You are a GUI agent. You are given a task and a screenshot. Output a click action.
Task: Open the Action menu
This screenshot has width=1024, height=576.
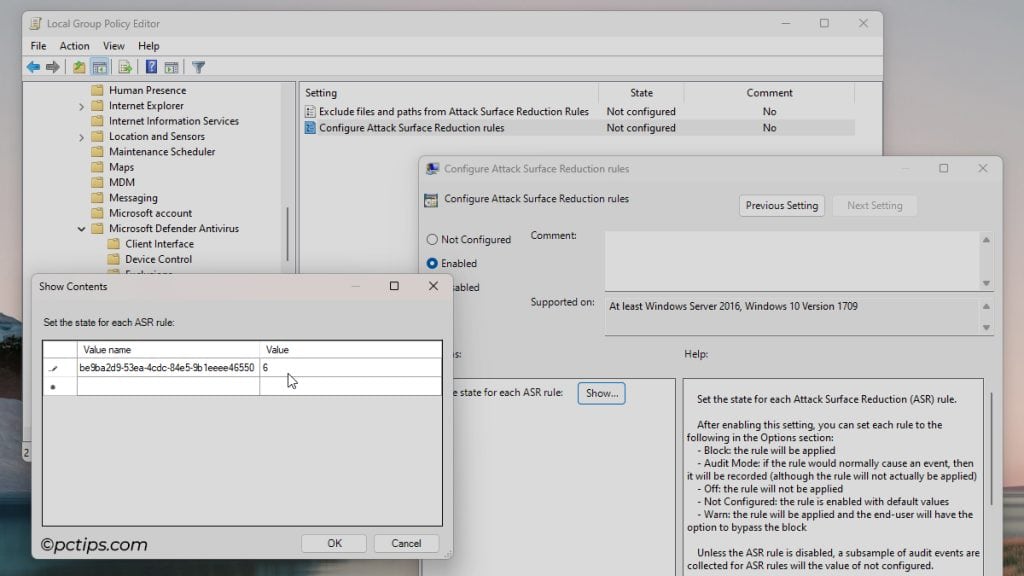[75, 45]
